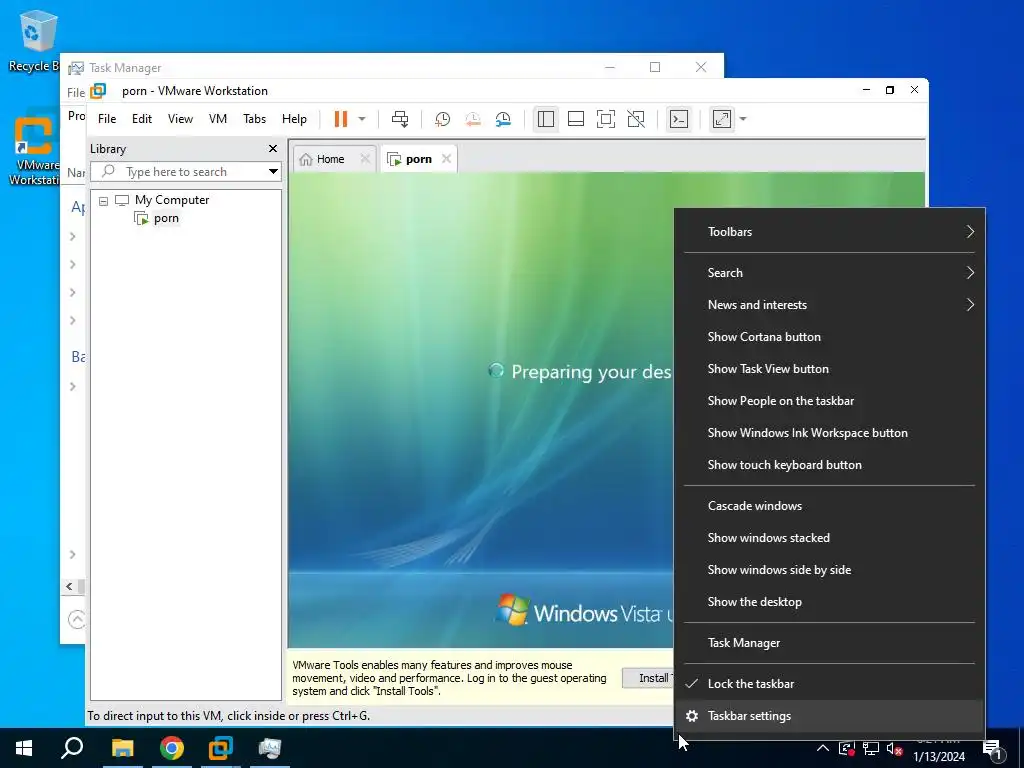Uncheck Lock the taskbar
1024x768 pixels.
point(829,684)
